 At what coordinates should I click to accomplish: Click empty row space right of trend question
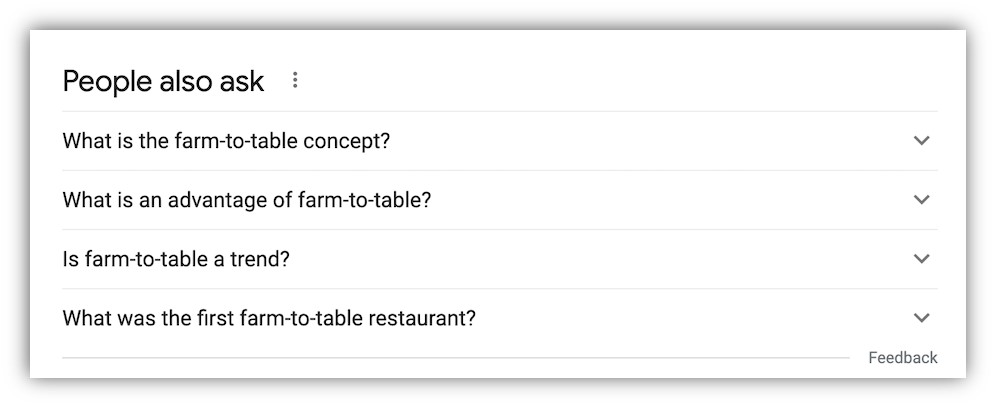(600, 259)
